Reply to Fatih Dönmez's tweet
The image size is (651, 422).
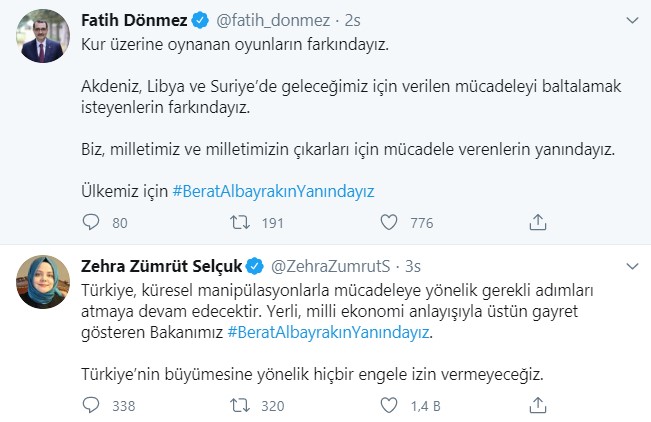point(91,221)
